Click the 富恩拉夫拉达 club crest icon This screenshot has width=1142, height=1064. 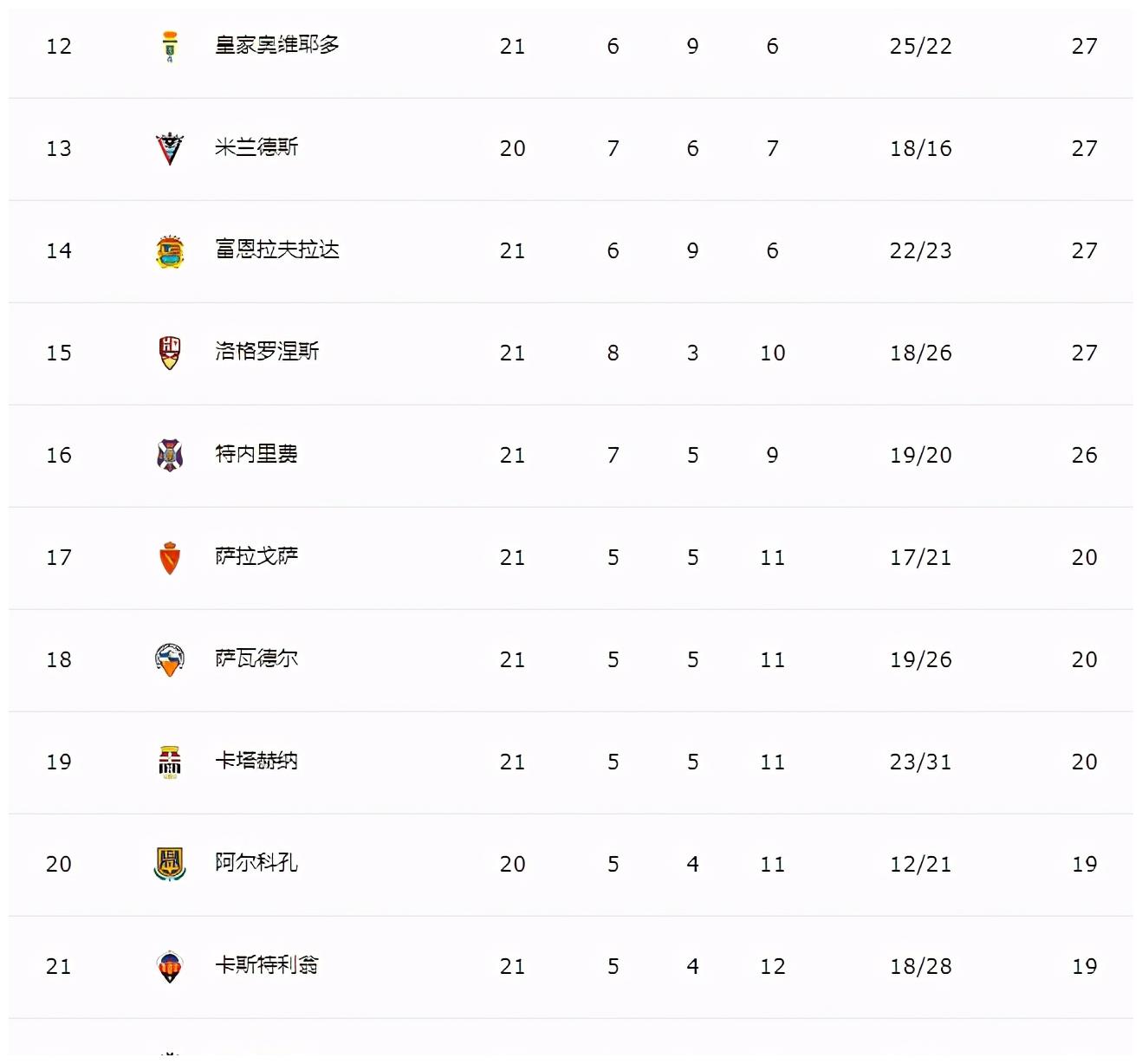(170, 250)
